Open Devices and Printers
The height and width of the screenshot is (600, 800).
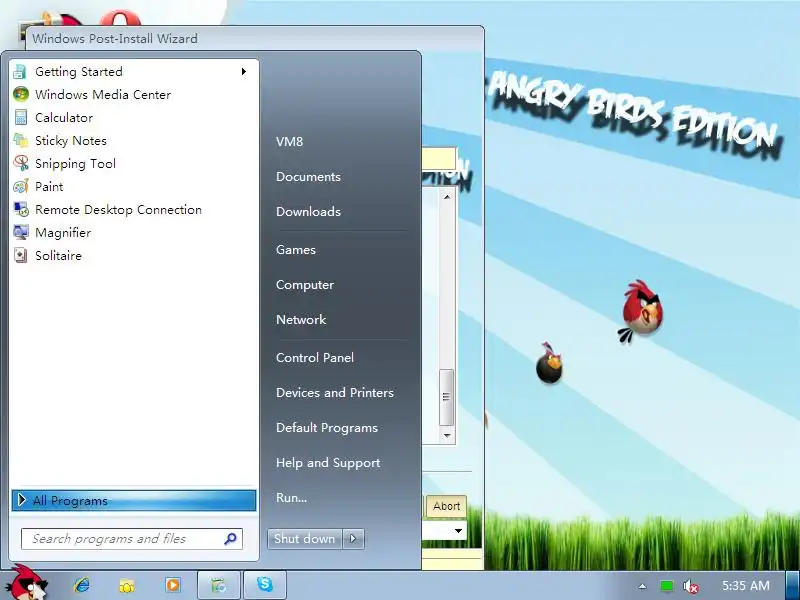click(335, 392)
